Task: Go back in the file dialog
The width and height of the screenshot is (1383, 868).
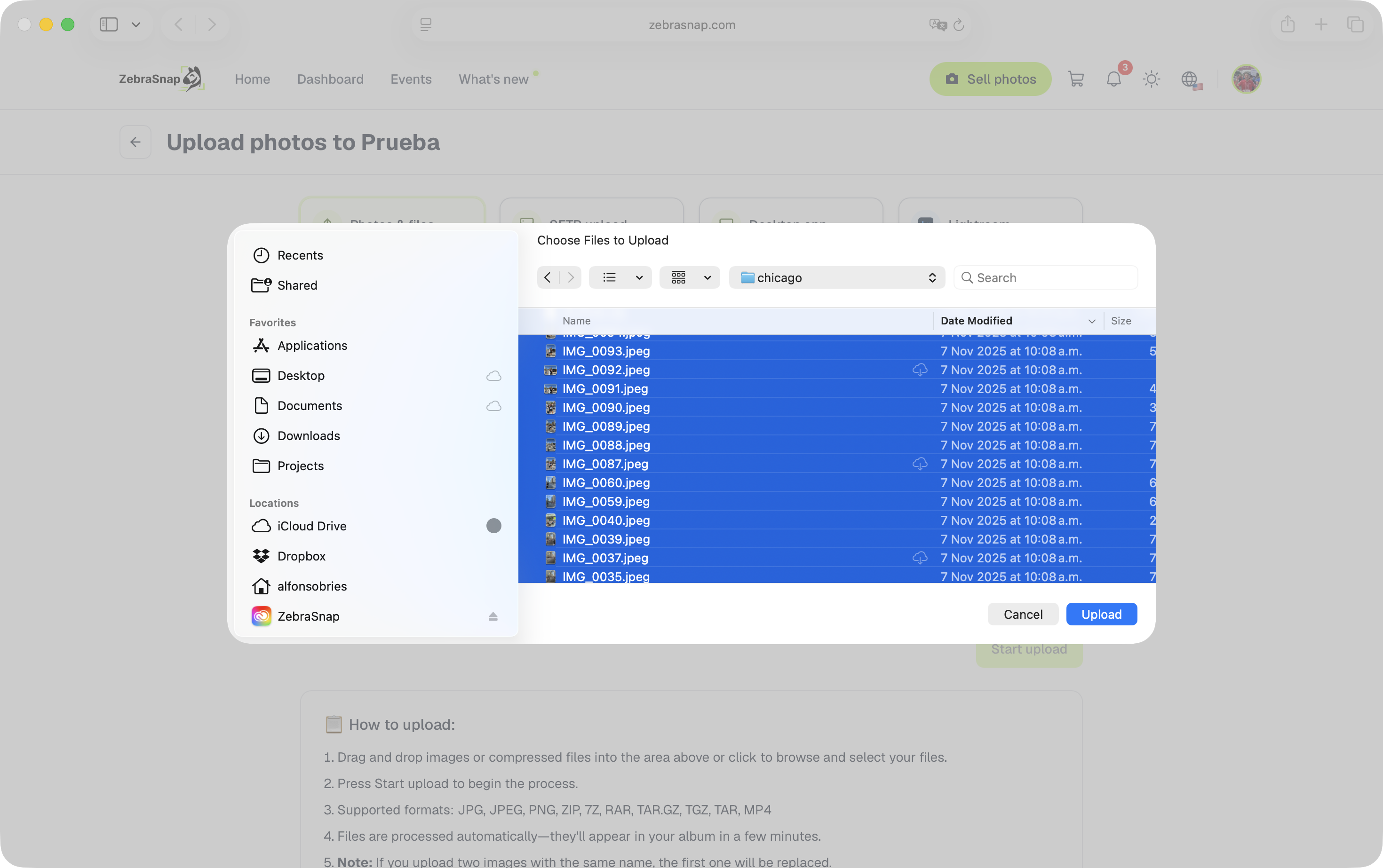Action: [x=548, y=278]
